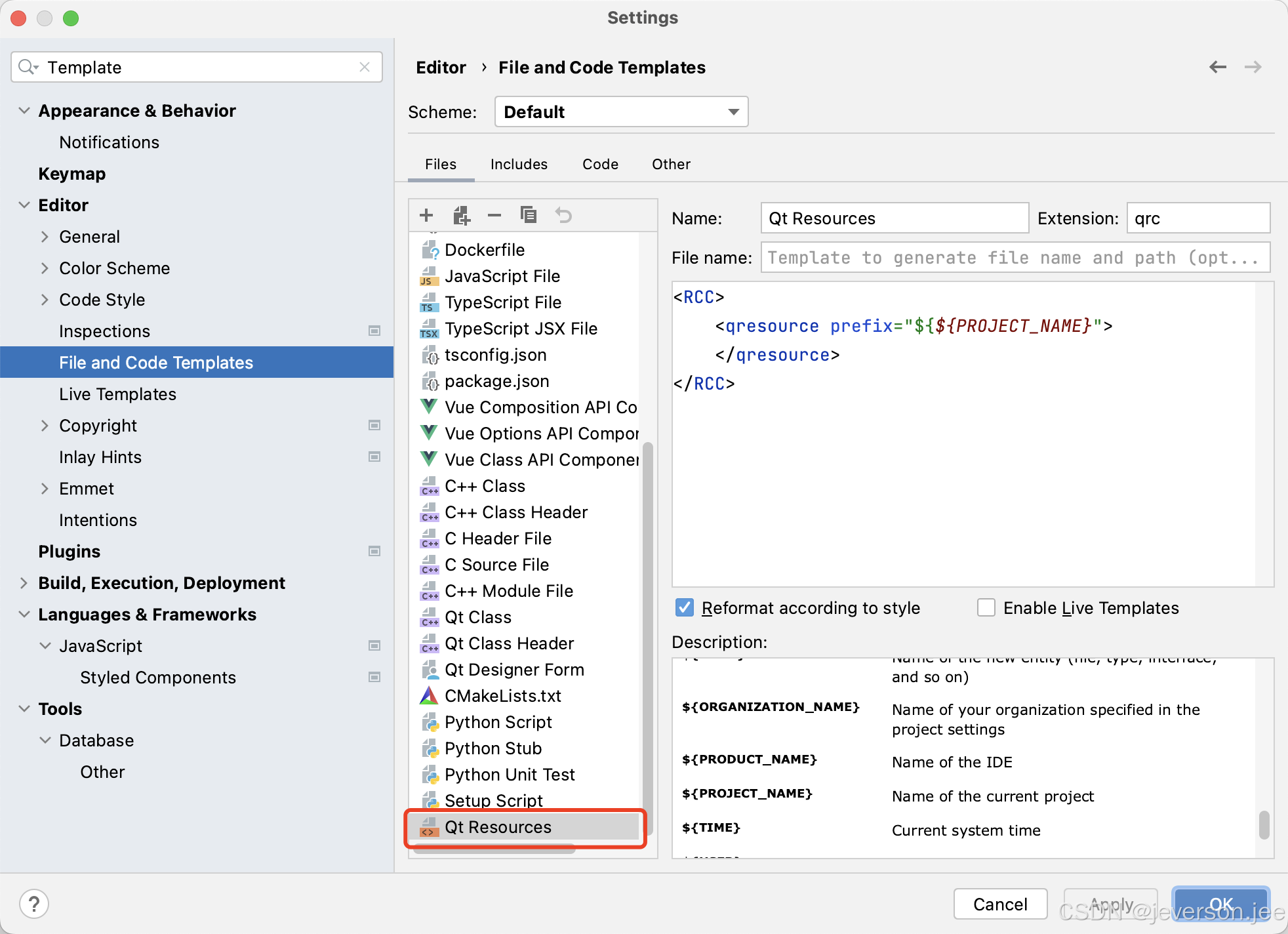Switch to the Code tab

pos(600,164)
